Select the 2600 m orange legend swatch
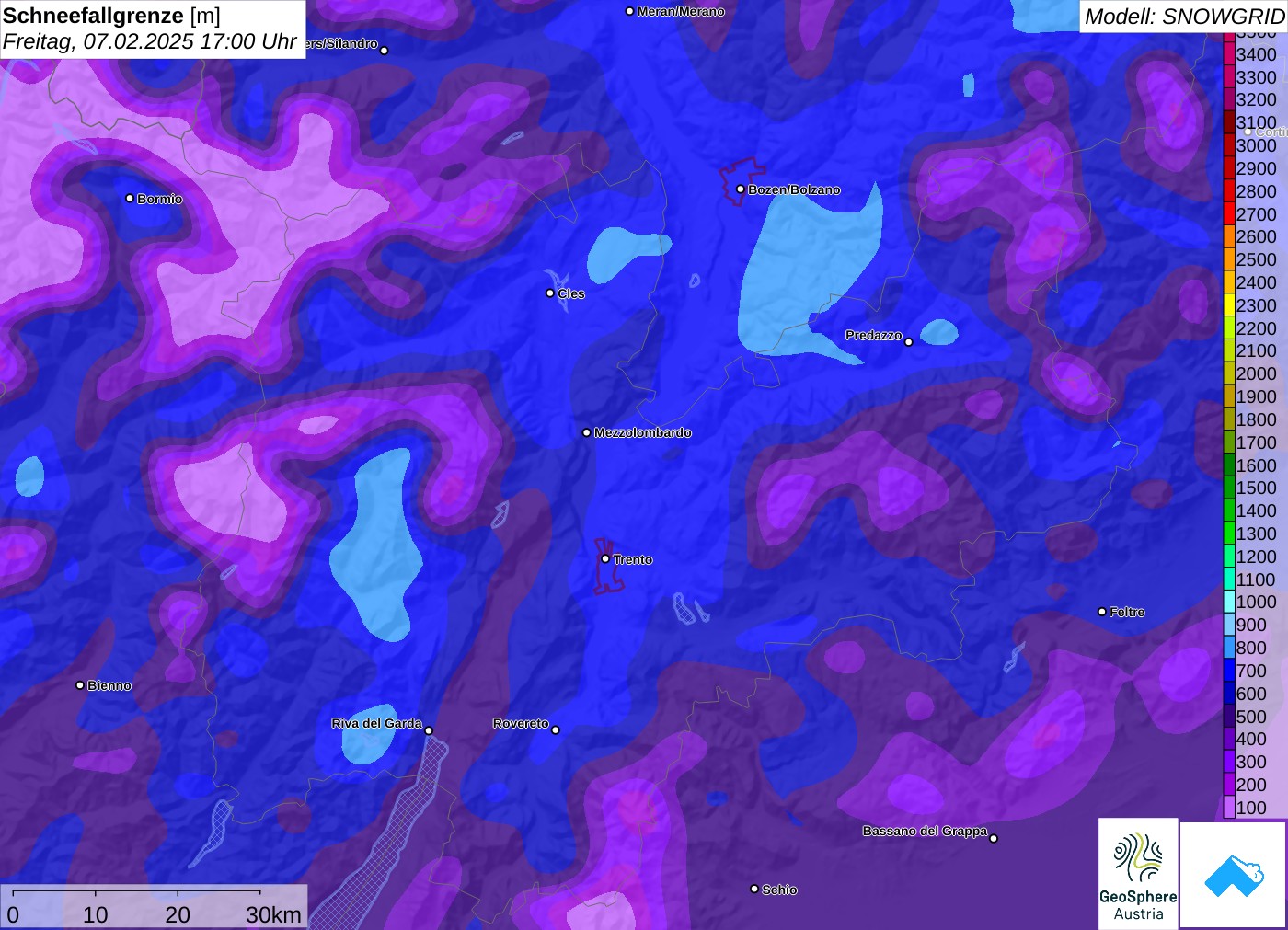This screenshot has width=1288, height=930. (1229, 236)
